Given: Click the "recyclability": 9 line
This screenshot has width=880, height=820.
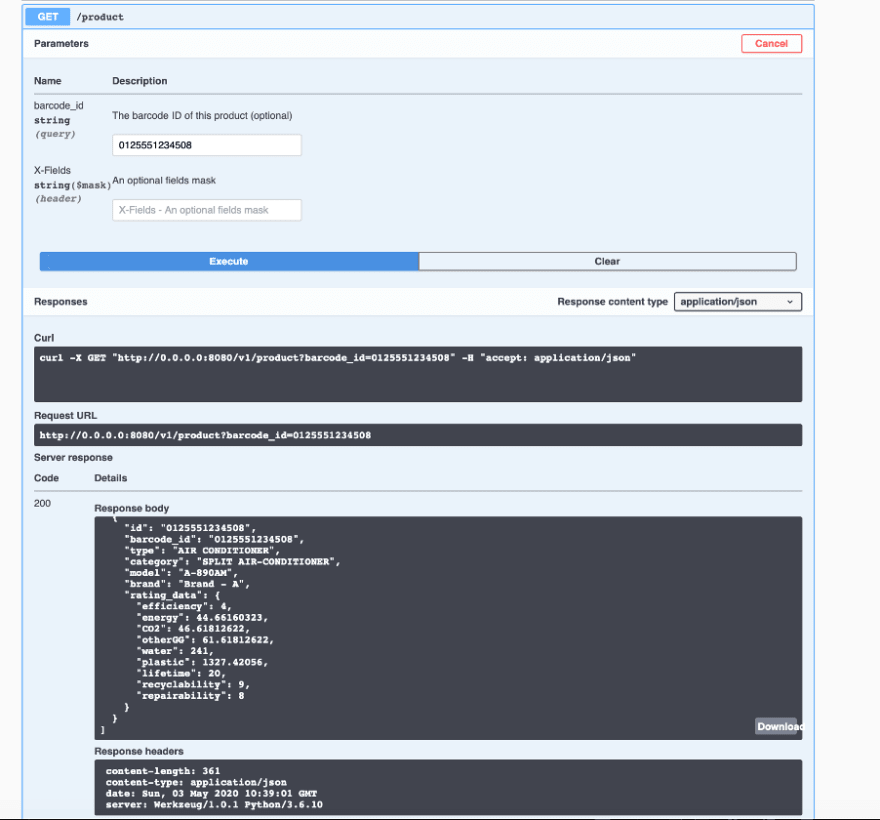Looking at the screenshot, I should click(193, 685).
